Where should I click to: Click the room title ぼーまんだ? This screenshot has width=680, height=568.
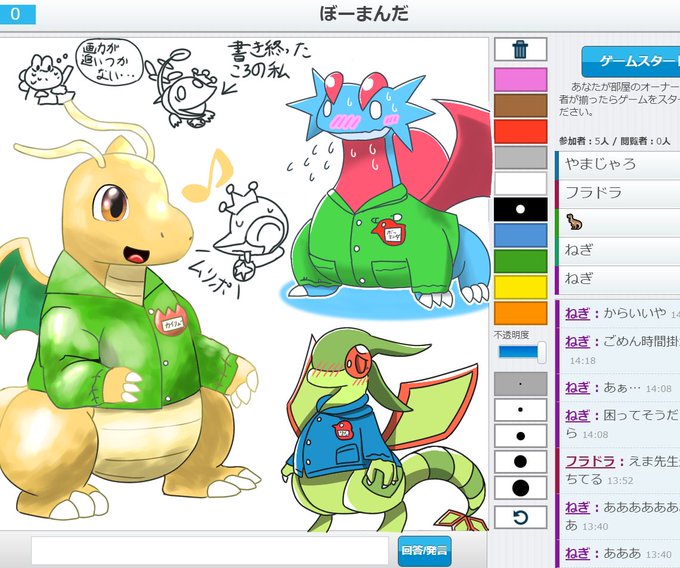[364, 14]
